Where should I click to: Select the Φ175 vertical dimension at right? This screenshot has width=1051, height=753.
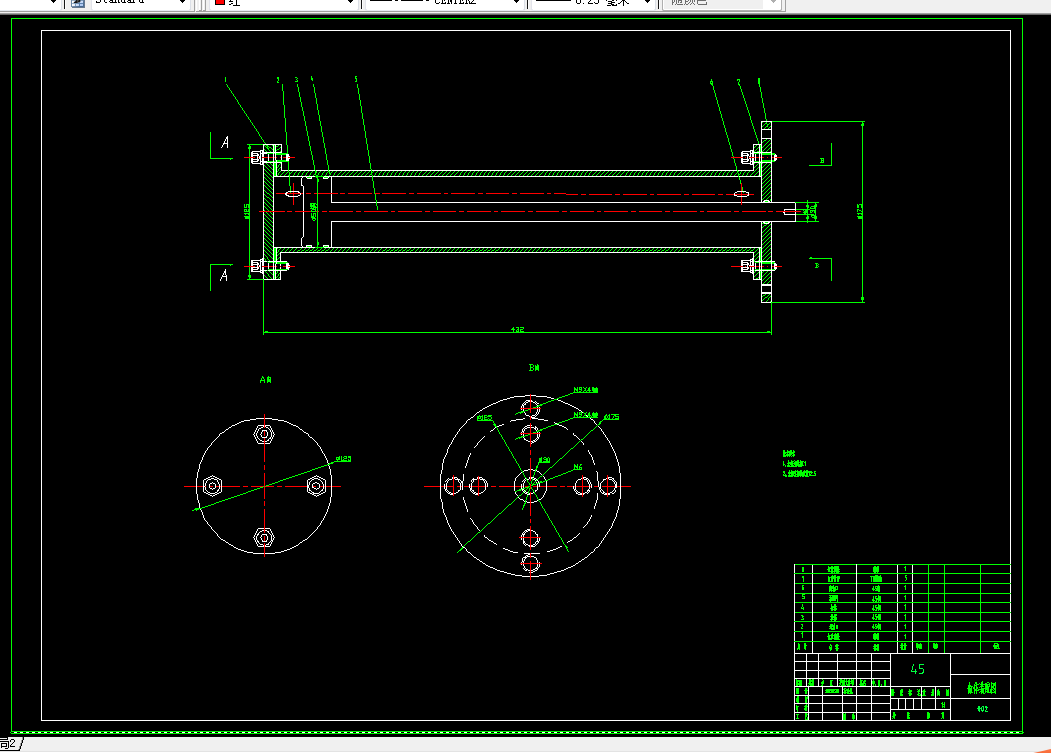(x=860, y=211)
